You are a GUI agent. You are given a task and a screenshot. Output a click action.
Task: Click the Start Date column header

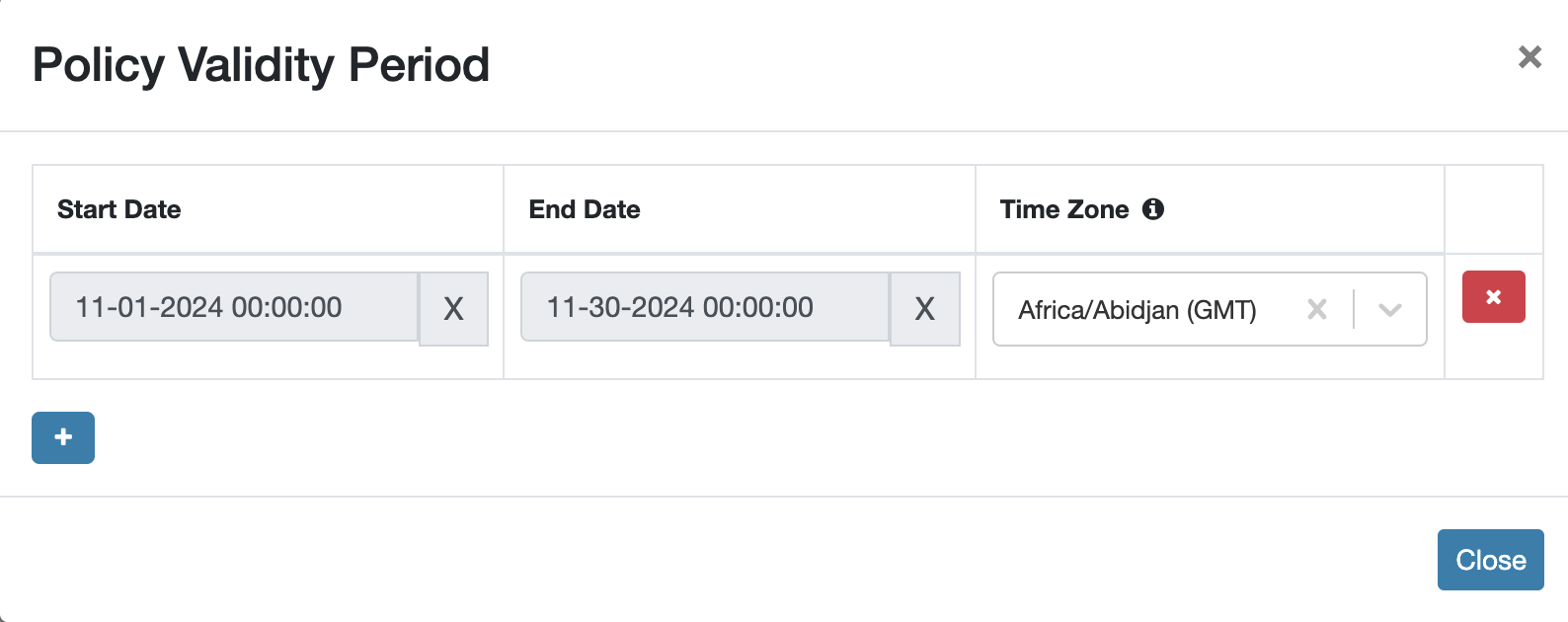119,209
